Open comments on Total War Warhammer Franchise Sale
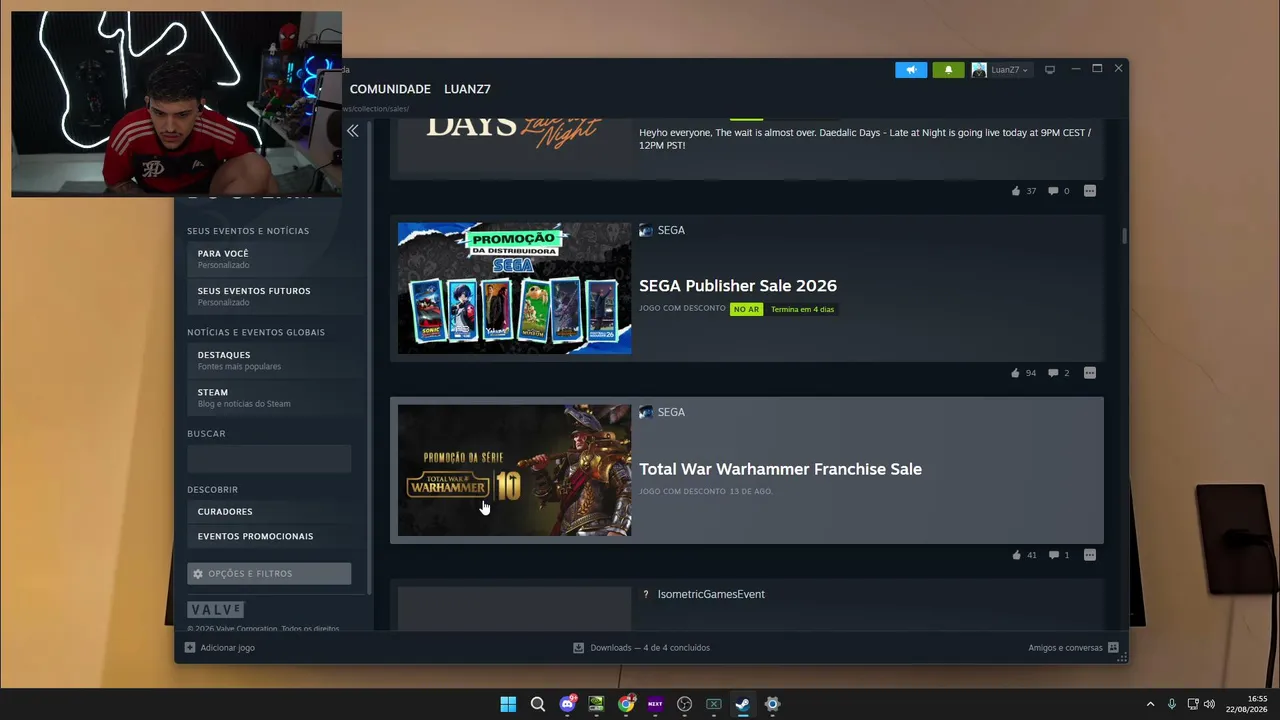The height and width of the screenshot is (720, 1280). pyautogui.click(x=1053, y=555)
